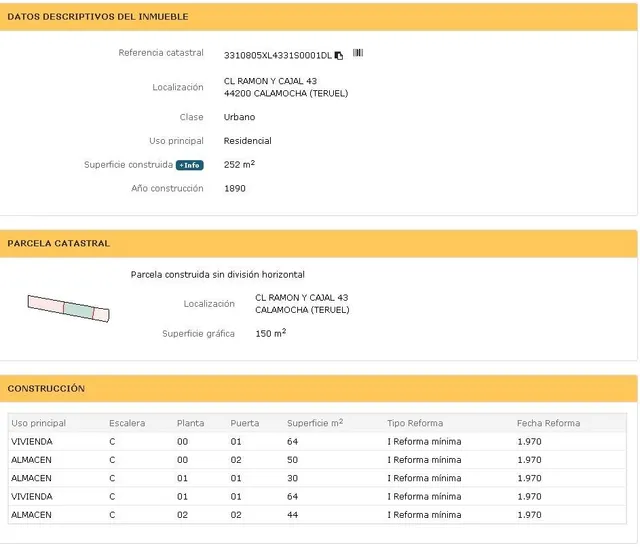The height and width of the screenshot is (547, 640).
Task: Open the parcel shape thumbnail
Action: coord(69,308)
